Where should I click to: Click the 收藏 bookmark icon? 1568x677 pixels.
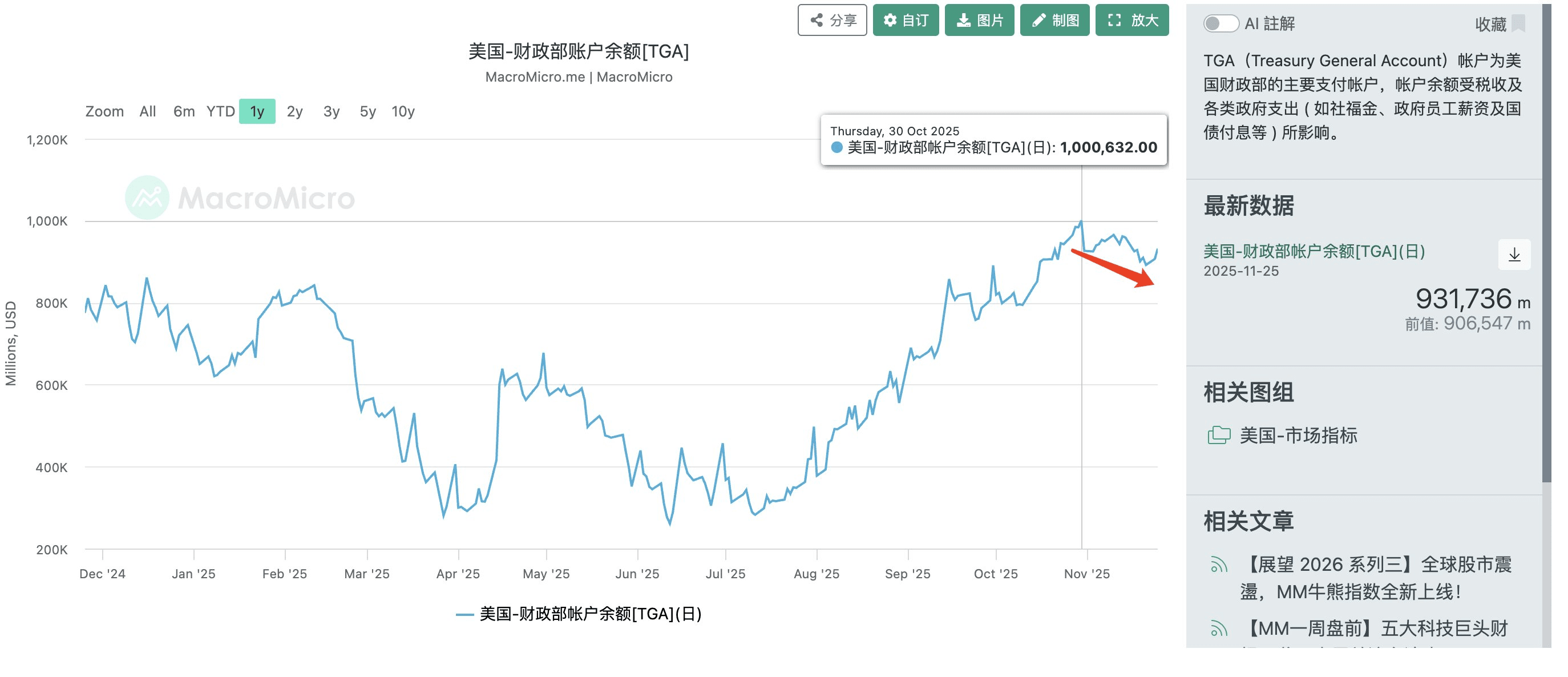coord(1518,24)
